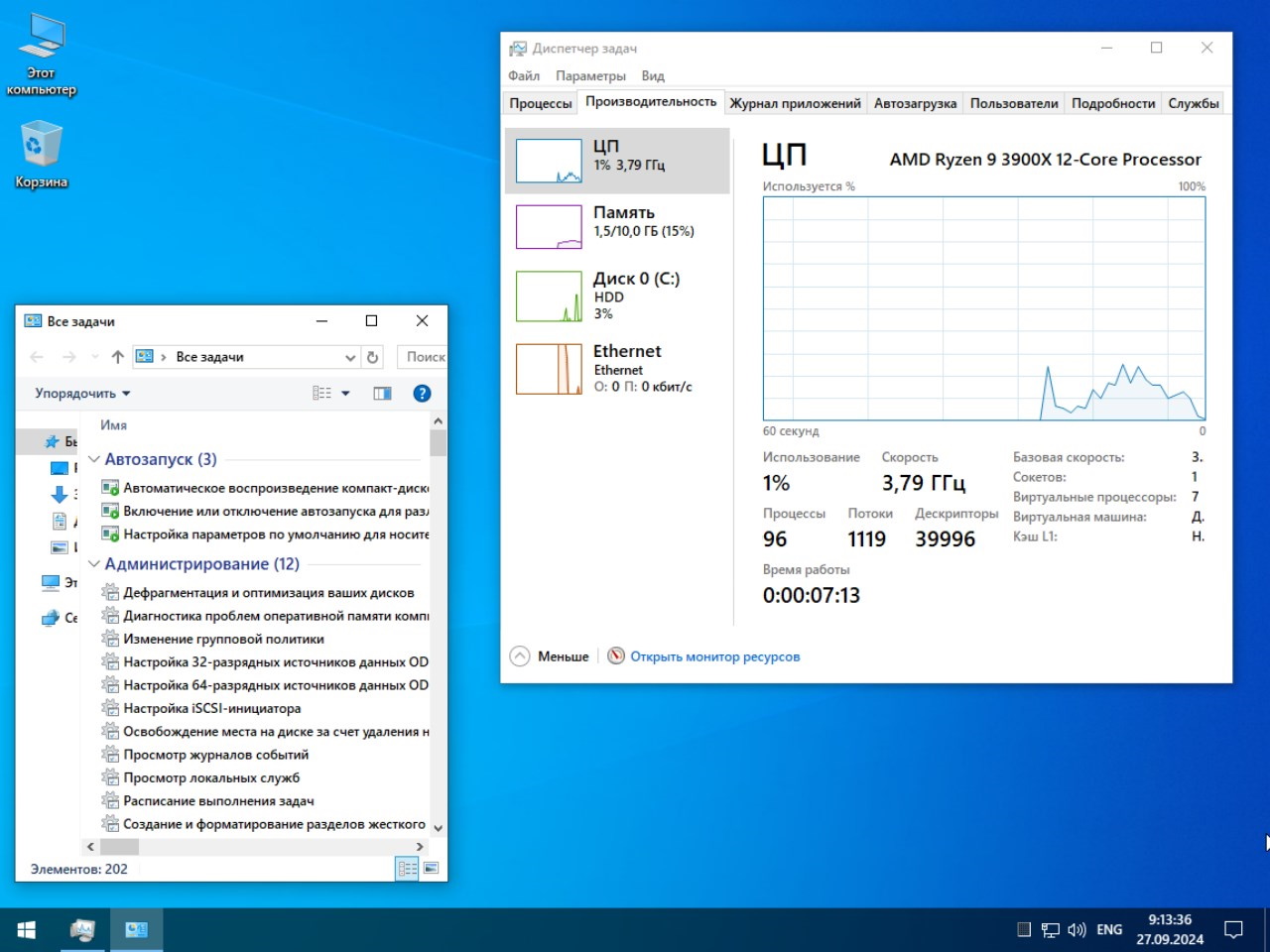Viewport: 1270px width, 952px height.
Task: Switch to details view in the status bar
Action: [x=407, y=869]
